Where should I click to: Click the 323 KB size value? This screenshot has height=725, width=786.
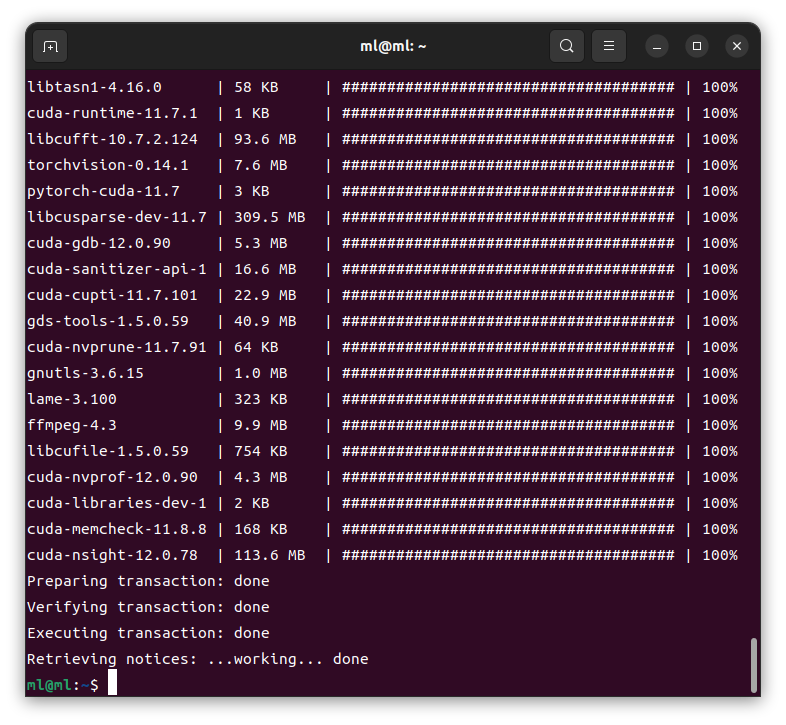click(261, 400)
